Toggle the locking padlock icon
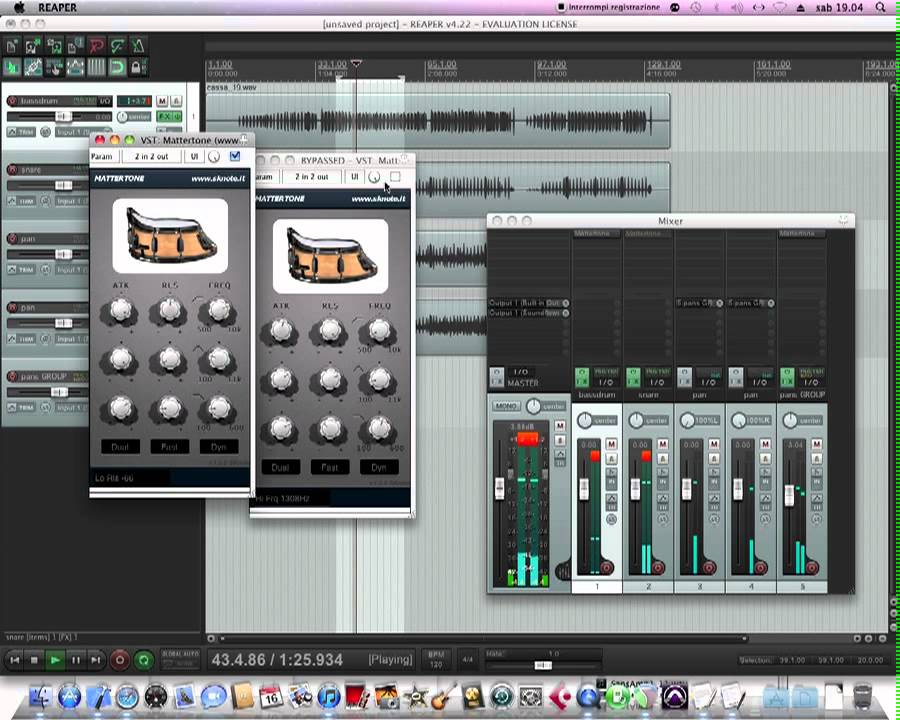900x720 pixels. coord(137,68)
